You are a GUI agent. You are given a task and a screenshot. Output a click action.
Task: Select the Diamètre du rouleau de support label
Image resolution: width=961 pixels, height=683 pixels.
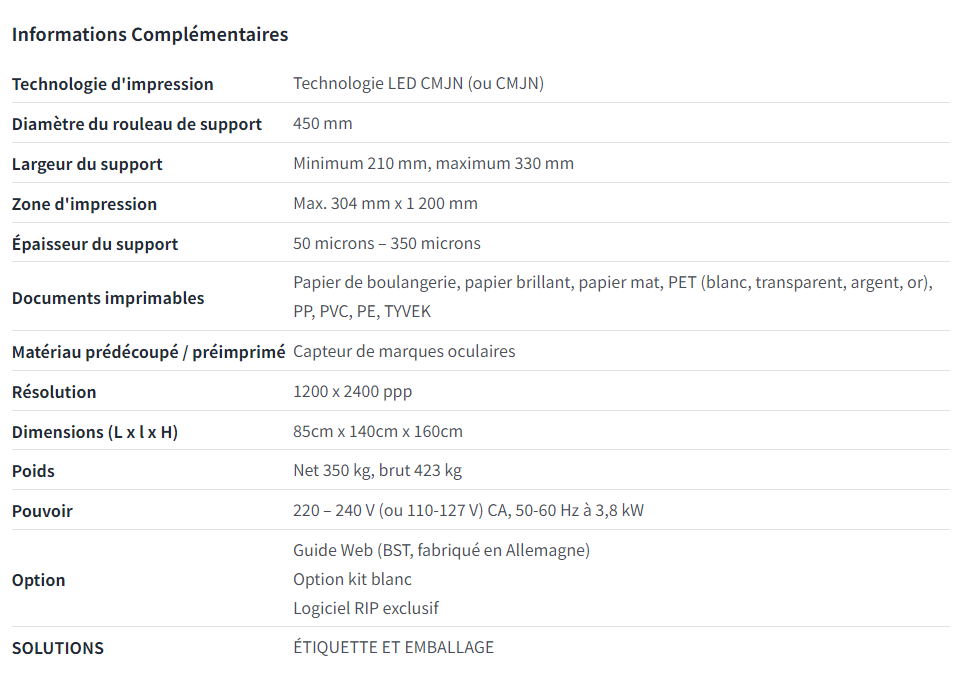tap(137, 124)
